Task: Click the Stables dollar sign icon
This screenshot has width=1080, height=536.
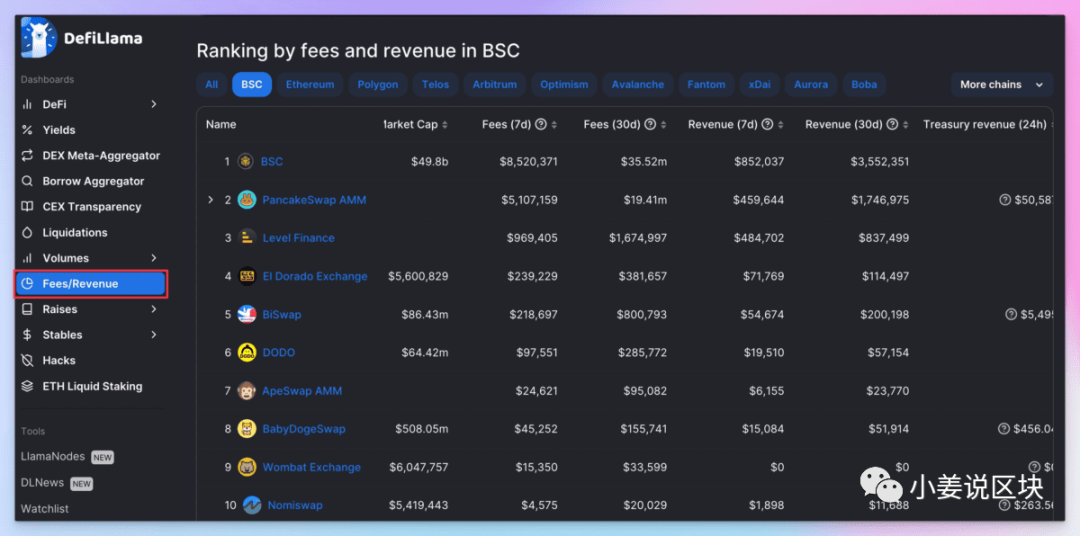Action: point(27,335)
